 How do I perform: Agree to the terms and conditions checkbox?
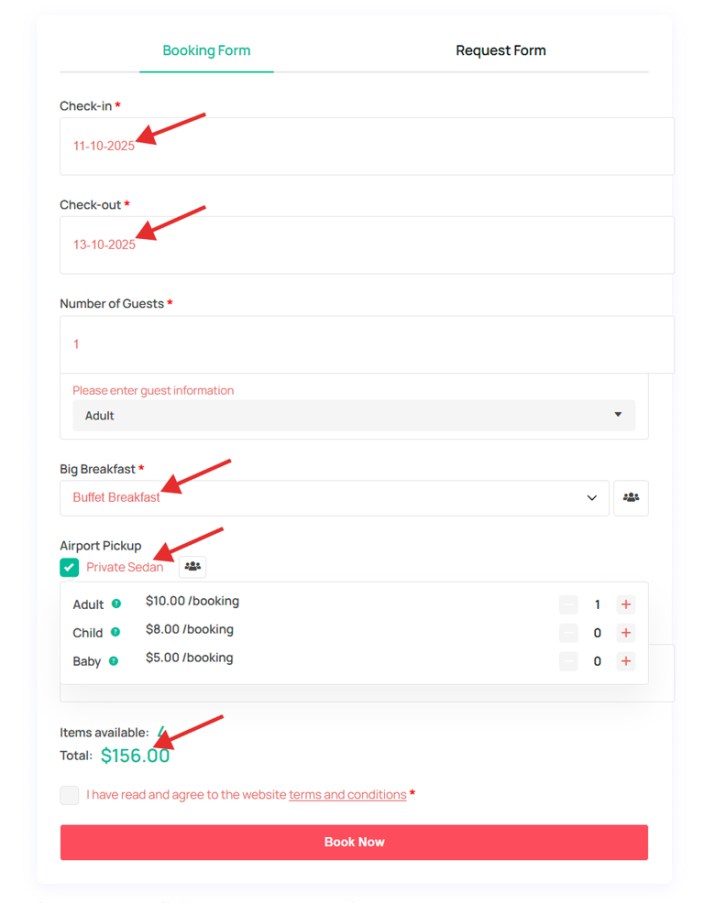tap(69, 795)
